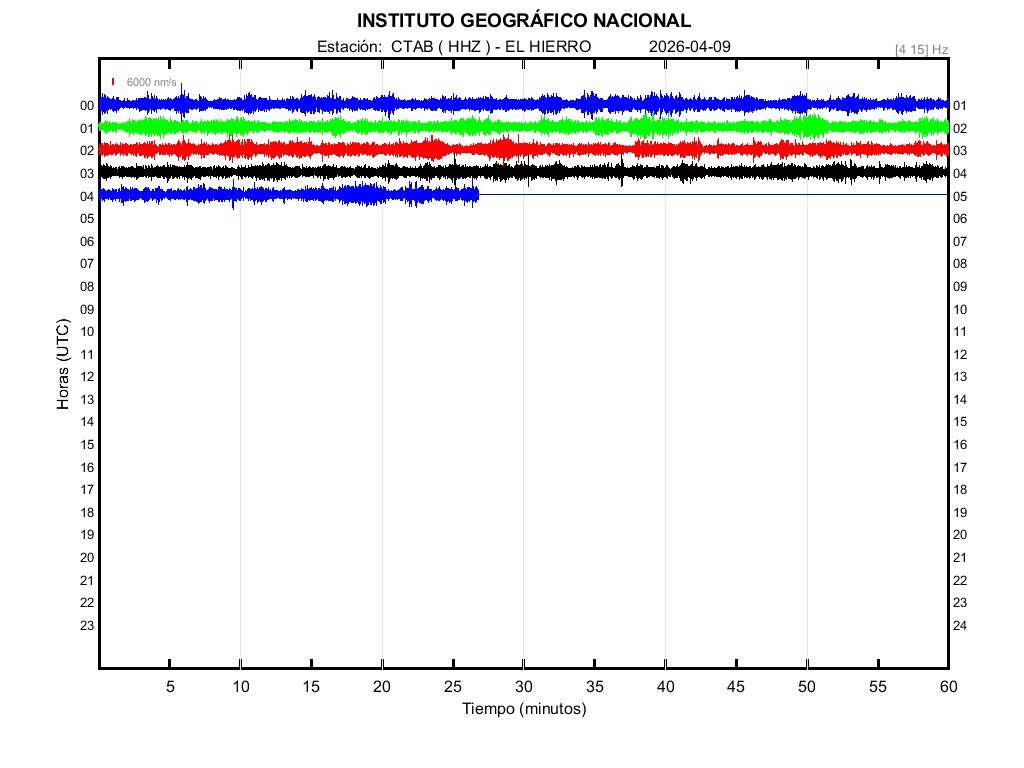Click the [4 15] Hz filter label
The width and height of the screenshot is (1024, 768).
click(x=921, y=49)
